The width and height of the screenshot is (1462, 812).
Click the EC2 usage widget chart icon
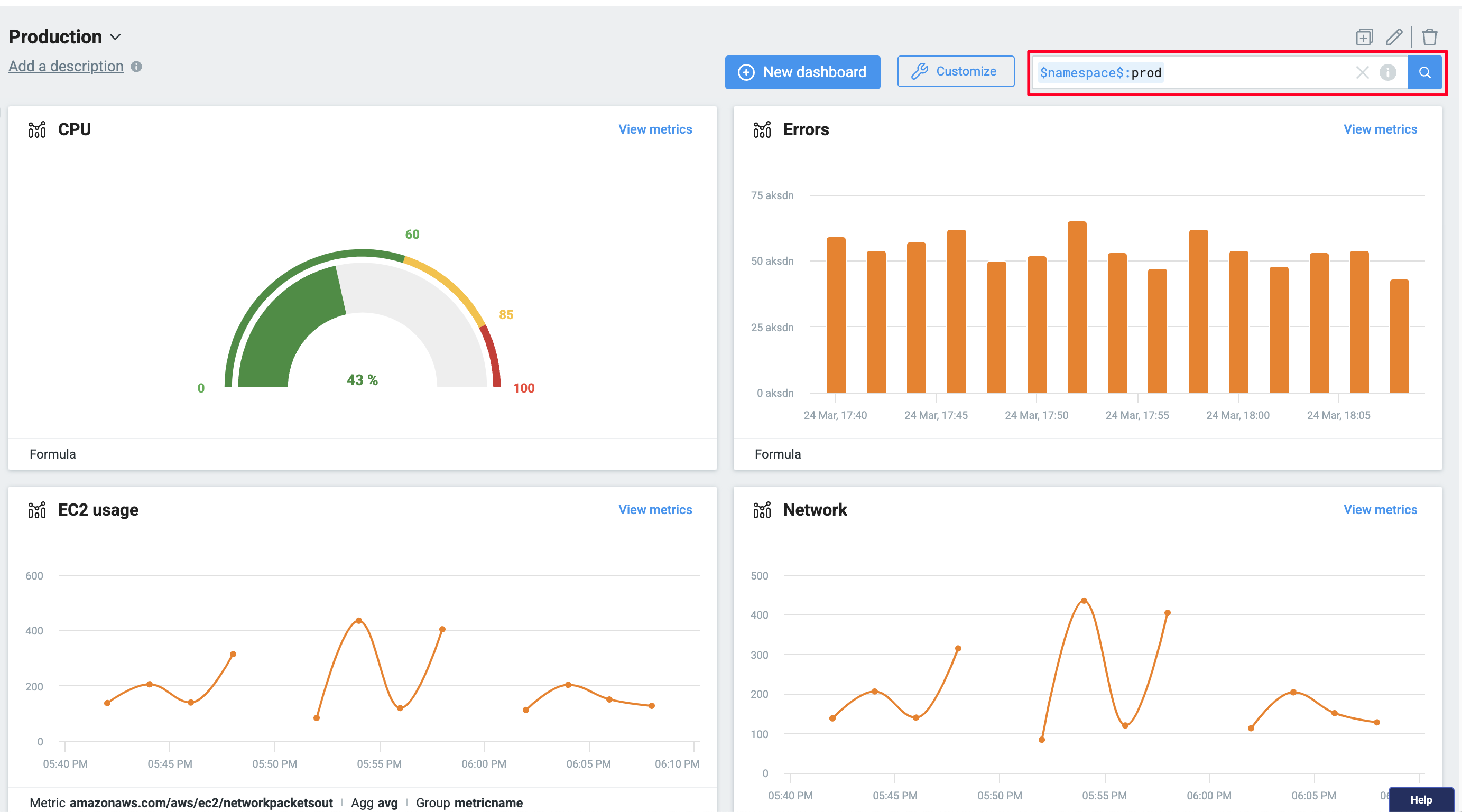(x=37, y=510)
